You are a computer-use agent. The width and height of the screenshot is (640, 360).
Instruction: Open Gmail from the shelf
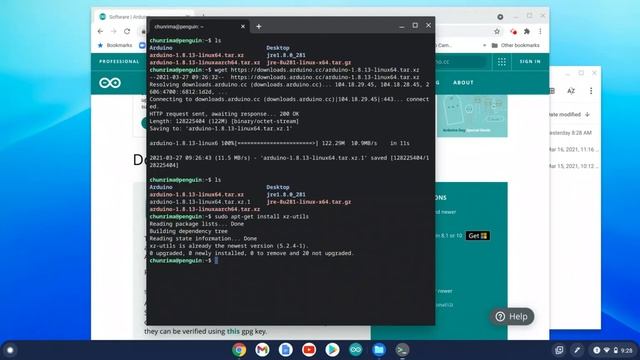[x=262, y=350]
